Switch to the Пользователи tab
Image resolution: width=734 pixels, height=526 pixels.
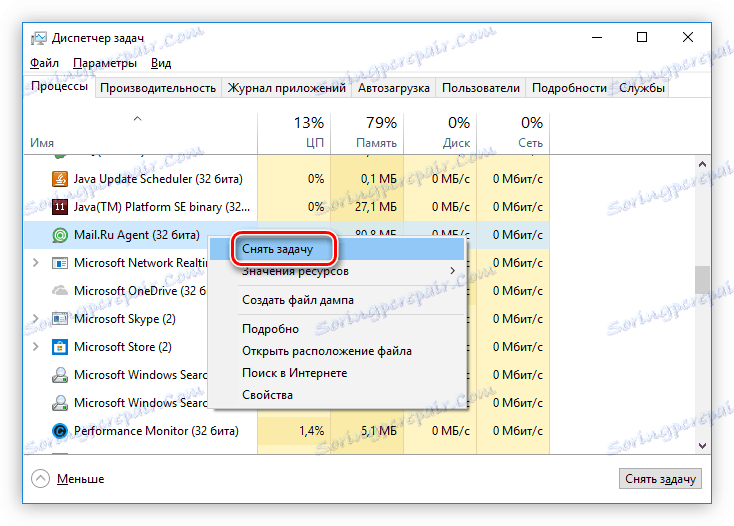coord(481,88)
